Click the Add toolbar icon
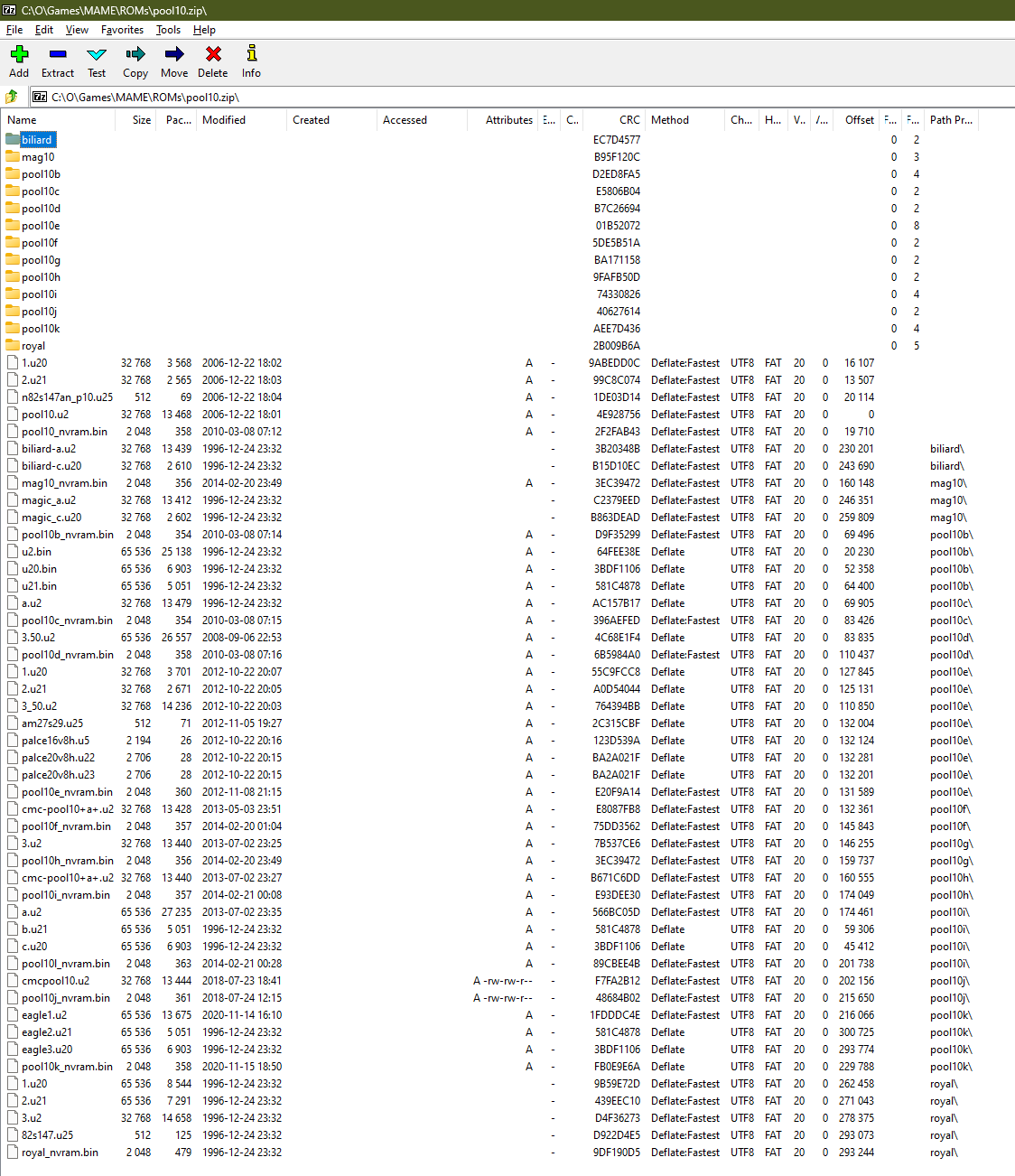1015x1176 pixels. [19, 61]
